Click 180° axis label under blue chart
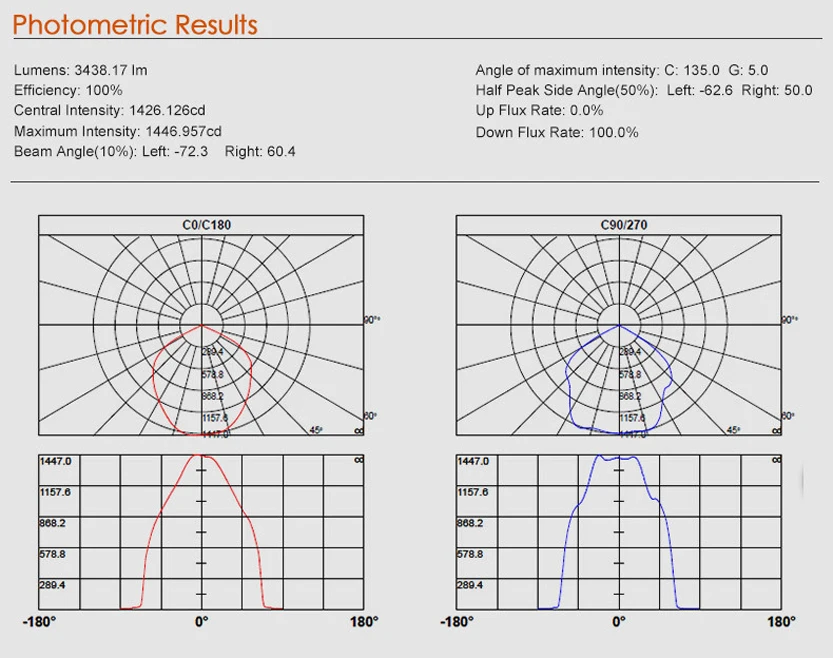Screen dimensions: 833x658 [x=781, y=622]
